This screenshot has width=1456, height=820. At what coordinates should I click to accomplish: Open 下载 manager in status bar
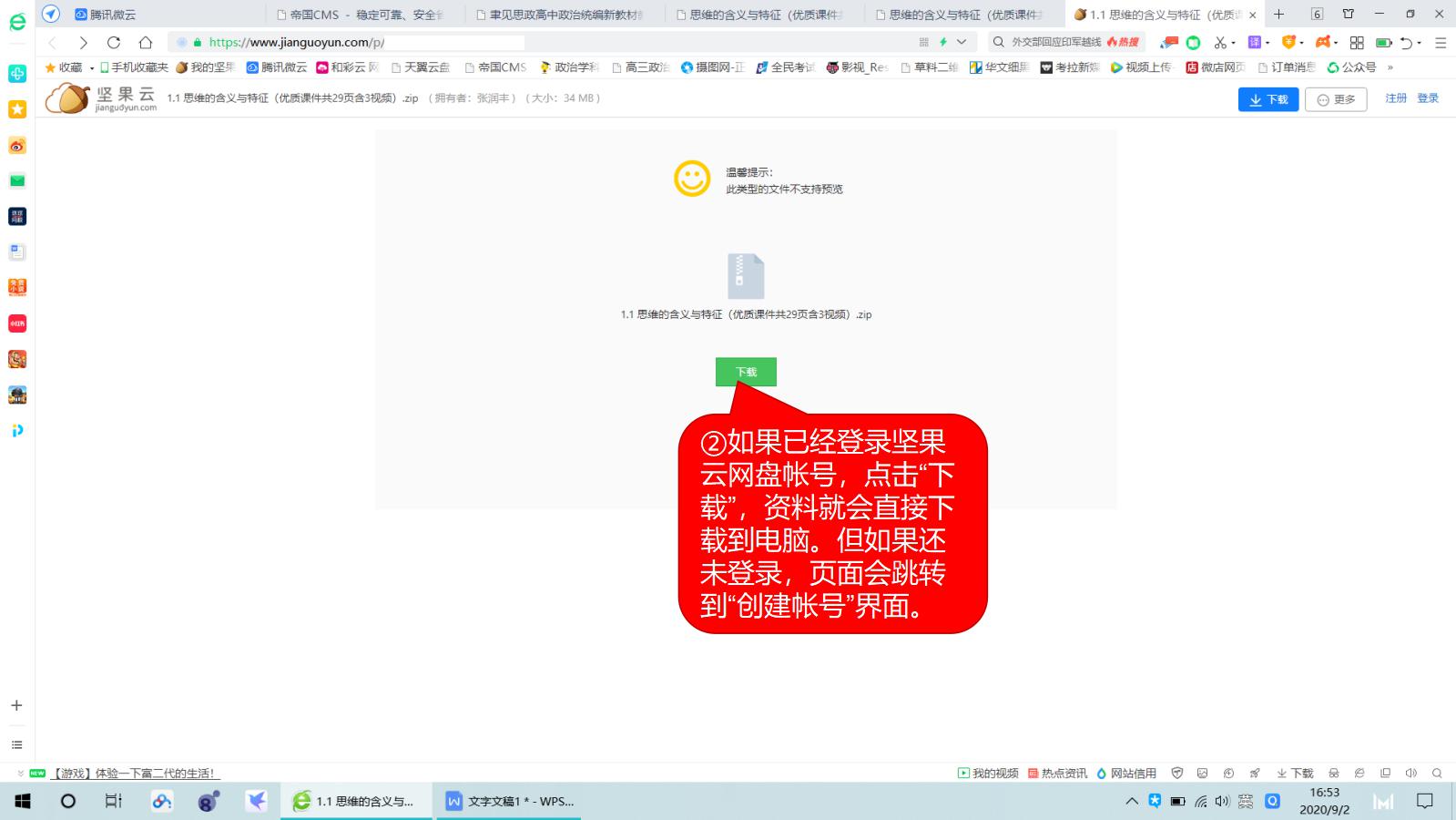point(1295,773)
